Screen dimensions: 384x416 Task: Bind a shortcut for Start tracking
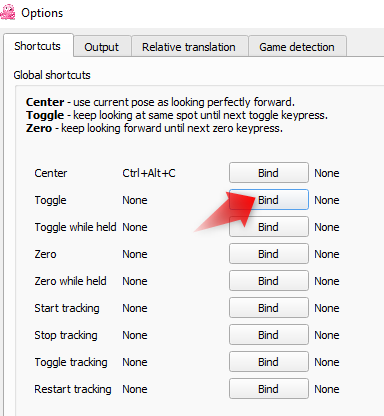pyautogui.click(x=269, y=308)
